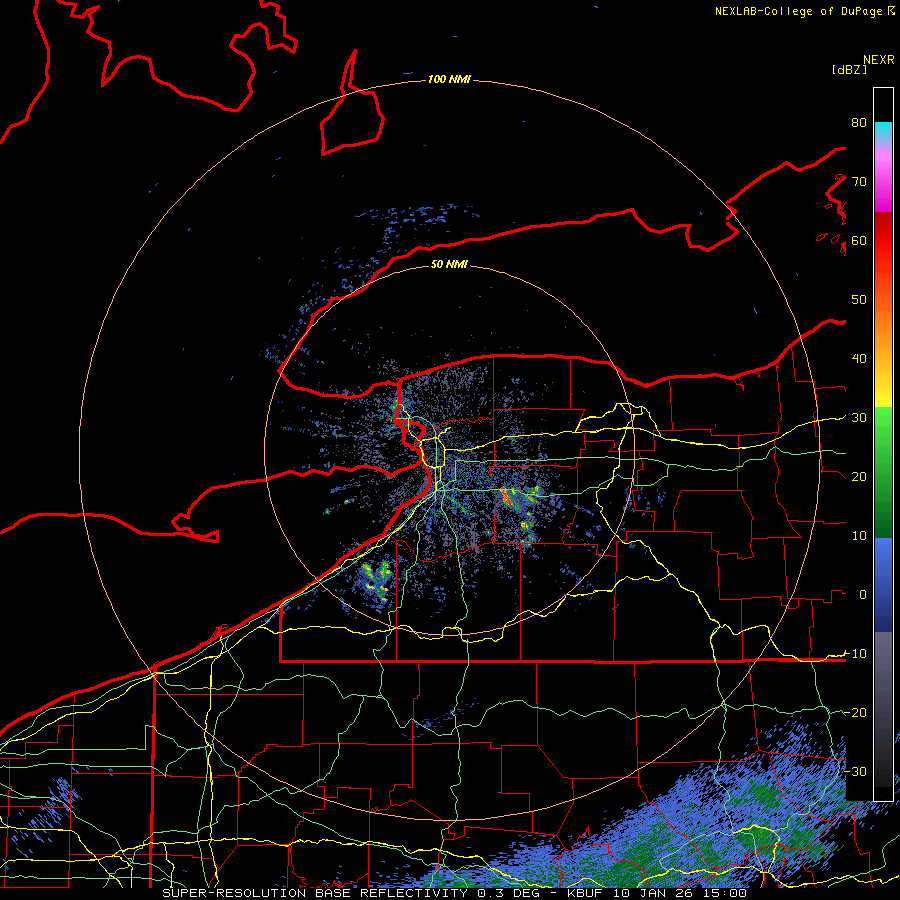Click the 40 dBZ scale value
This screenshot has width=900, height=900.
[x=859, y=359]
